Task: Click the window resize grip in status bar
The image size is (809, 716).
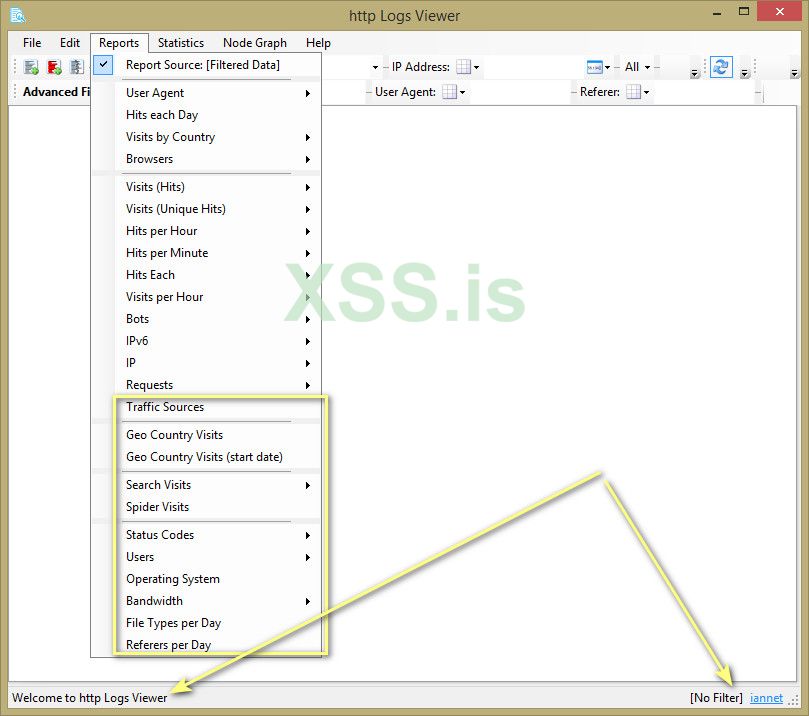Action: click(x=794, y=699)
